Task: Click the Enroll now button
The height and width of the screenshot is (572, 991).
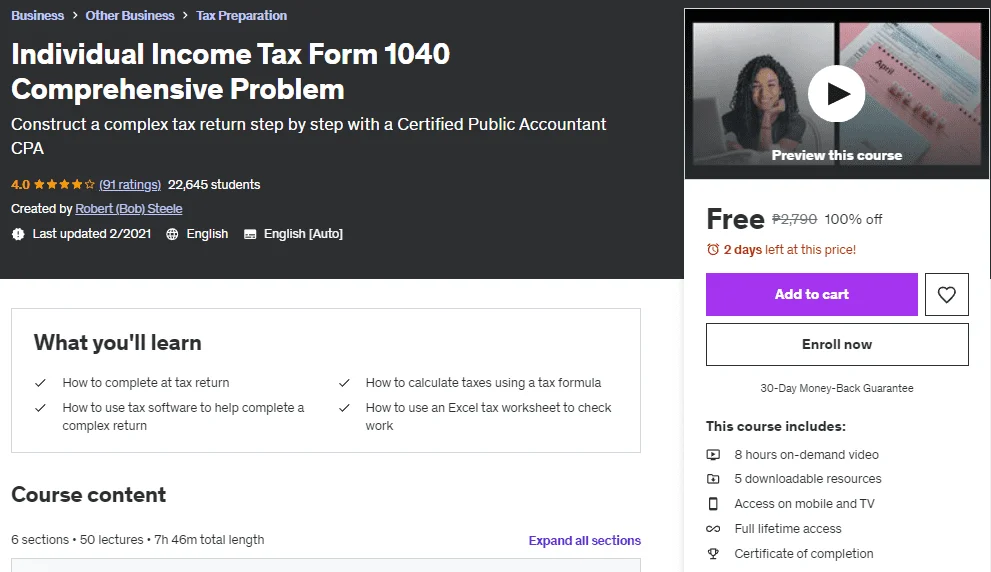Action: tap(837, 344)
